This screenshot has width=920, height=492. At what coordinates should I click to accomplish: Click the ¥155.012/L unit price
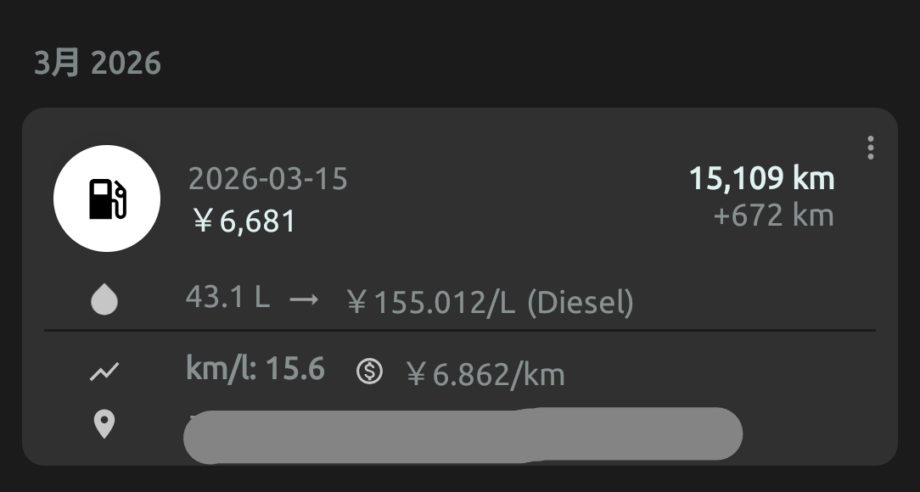click(431, 302)
